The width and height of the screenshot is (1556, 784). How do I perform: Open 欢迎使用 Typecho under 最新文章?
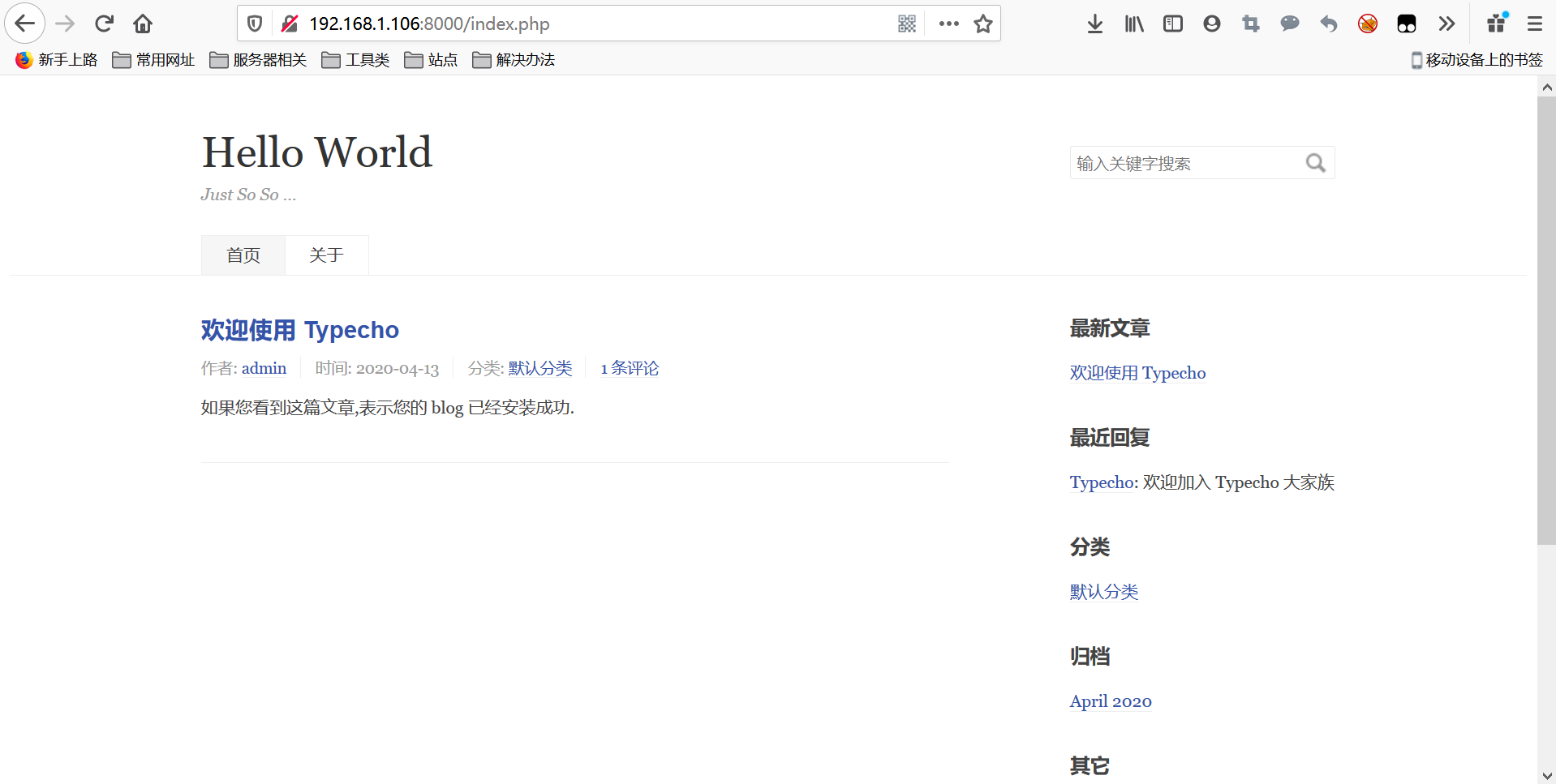(x=1137, y=373)
